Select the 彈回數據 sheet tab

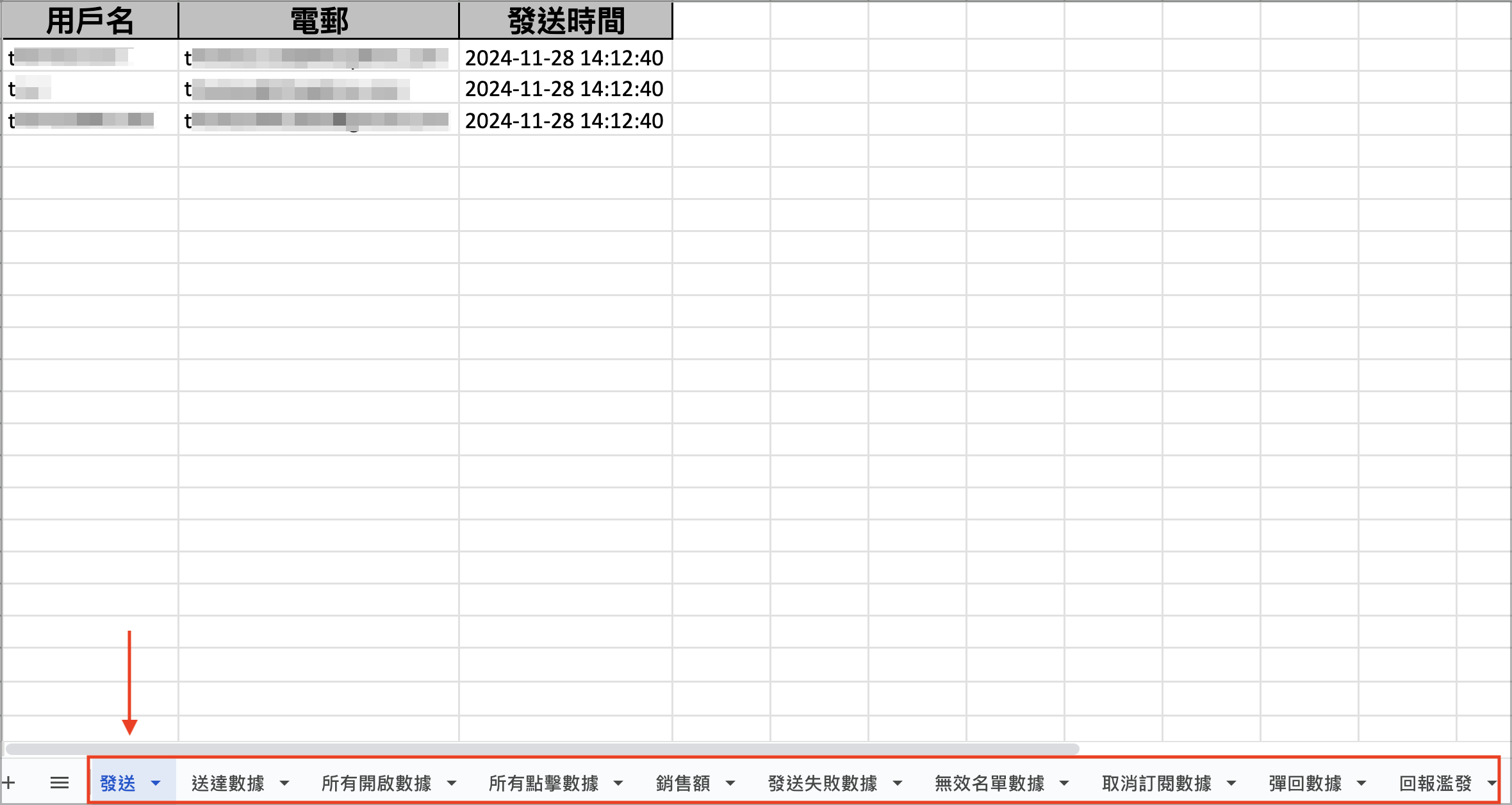tap(1306, 783)
